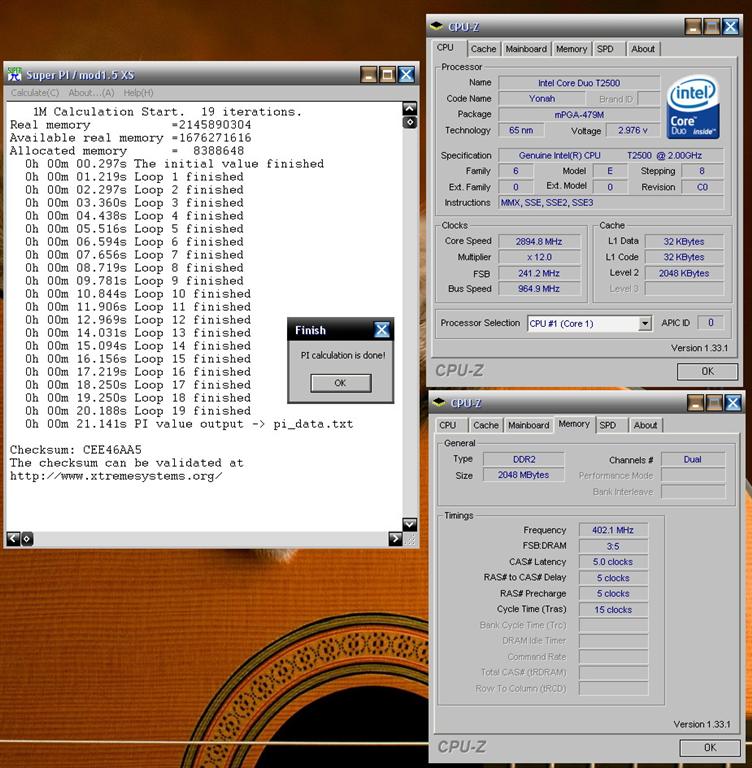Image resolution: width=752 pixels, height=768 pixels.
Task: Click the Voltage value '2.976 v'
Action: pos(632,130)
